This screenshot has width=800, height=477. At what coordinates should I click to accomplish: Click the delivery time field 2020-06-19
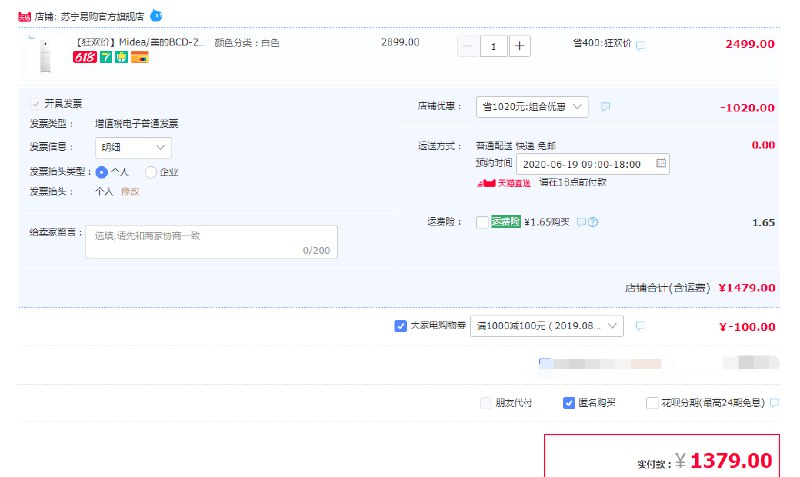pyautogui.click(x=593, y=164)
